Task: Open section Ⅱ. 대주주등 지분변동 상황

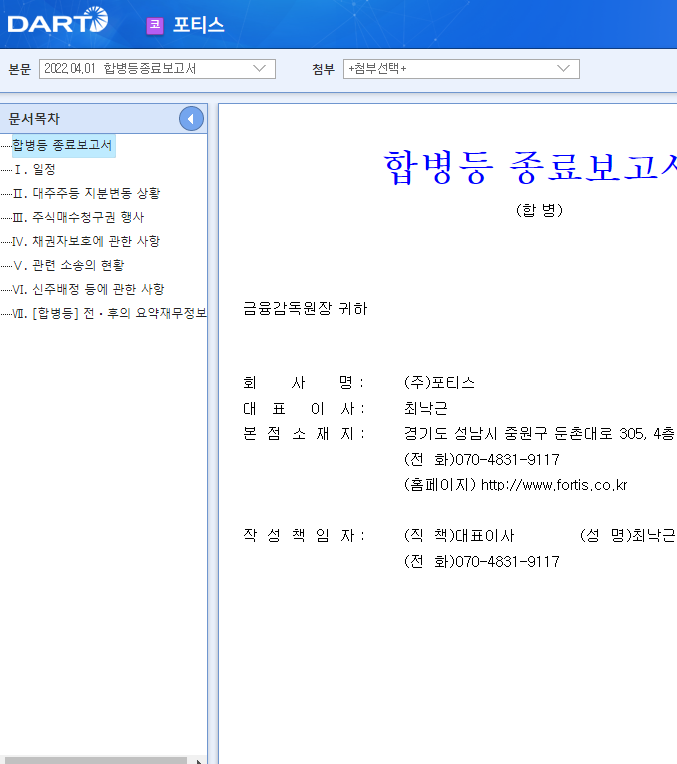Action: (86, 193)
